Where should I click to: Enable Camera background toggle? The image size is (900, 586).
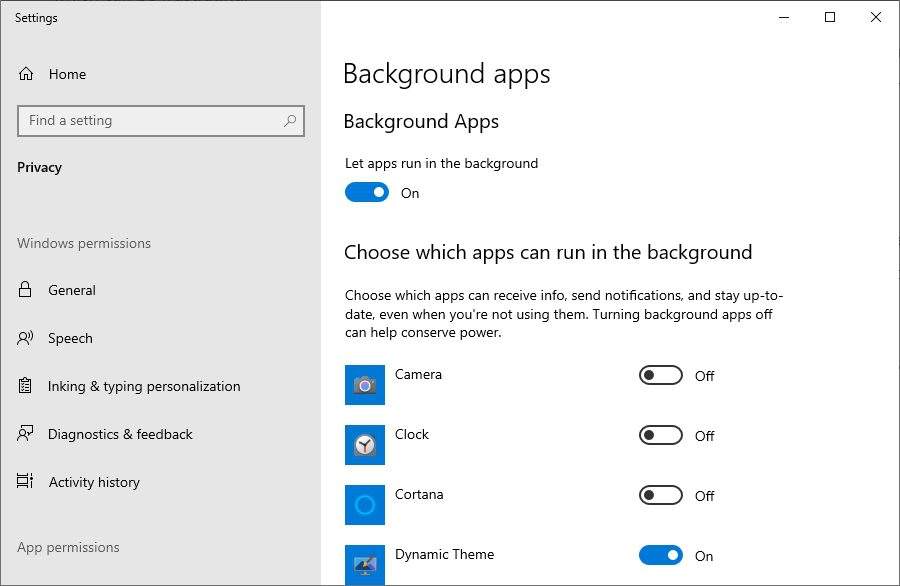[661, 375]
